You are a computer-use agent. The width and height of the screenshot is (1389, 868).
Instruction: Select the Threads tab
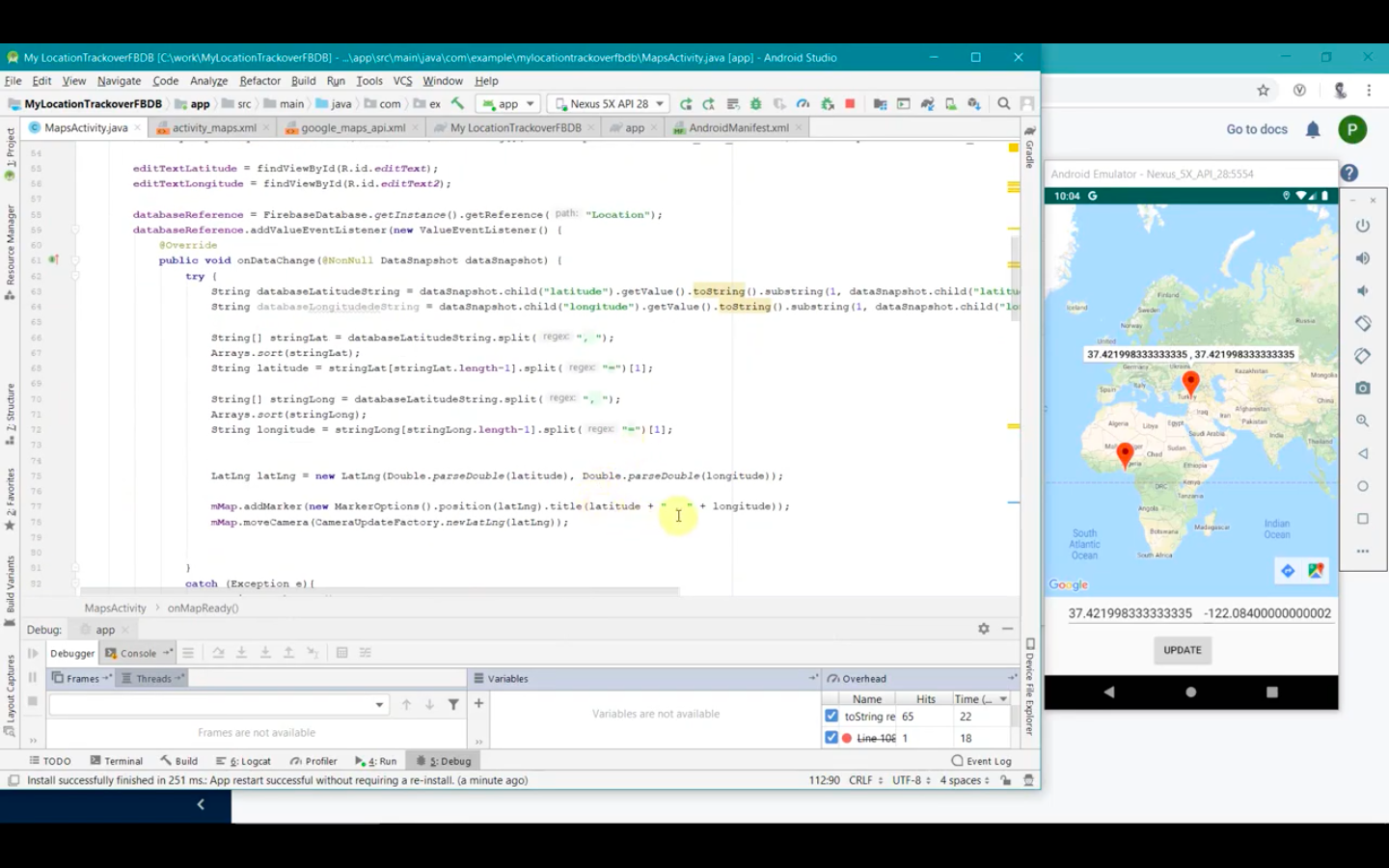[152, 679]
